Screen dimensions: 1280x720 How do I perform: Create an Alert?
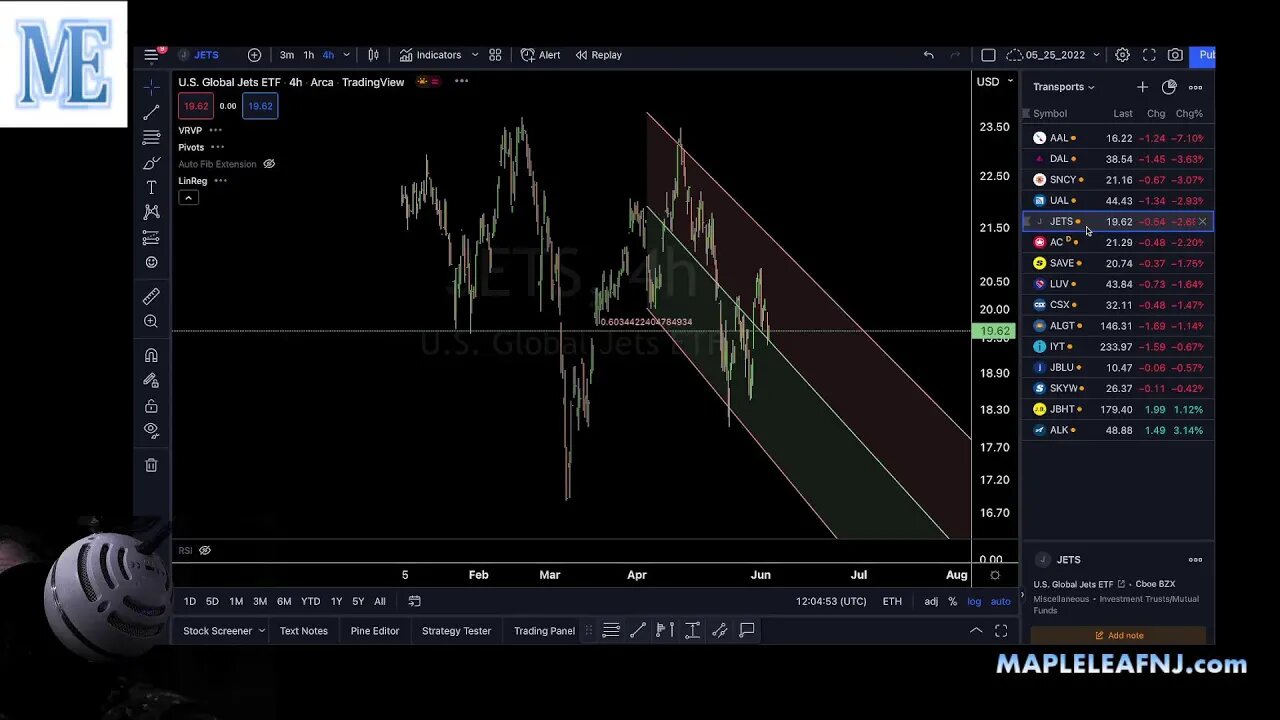pos(540,55)
